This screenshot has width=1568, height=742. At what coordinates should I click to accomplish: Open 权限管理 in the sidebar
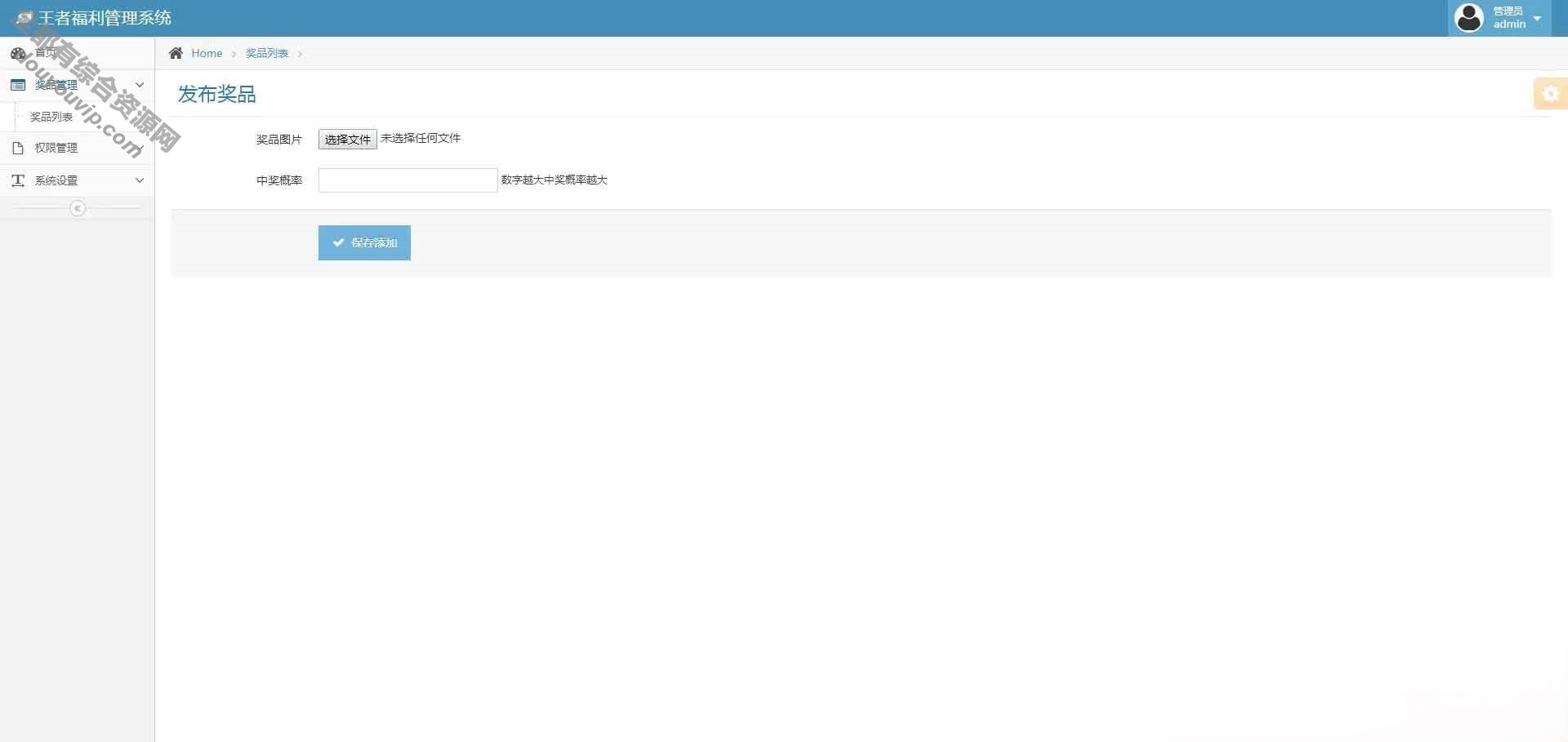[x=77, y=148]
